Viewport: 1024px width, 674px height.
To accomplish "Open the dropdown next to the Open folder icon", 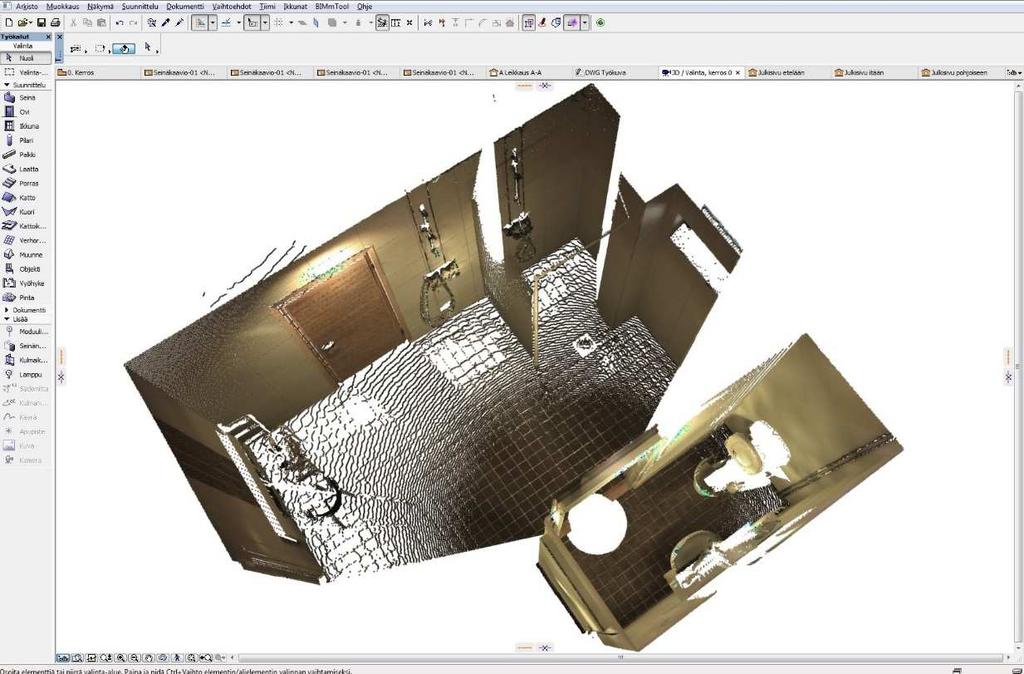I will pos(31,23).
